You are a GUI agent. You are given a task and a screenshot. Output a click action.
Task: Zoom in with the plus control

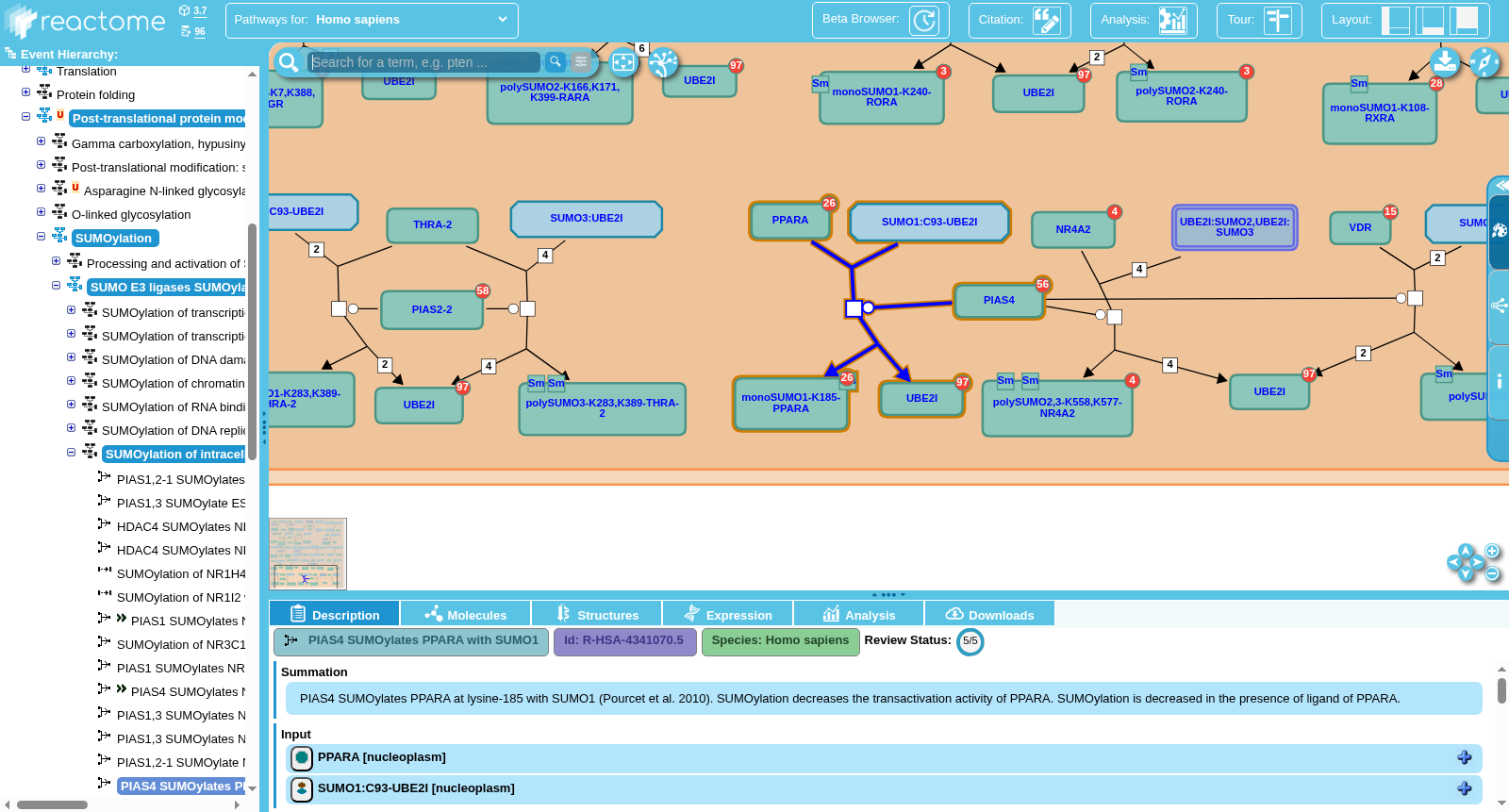coord(1492,551)
